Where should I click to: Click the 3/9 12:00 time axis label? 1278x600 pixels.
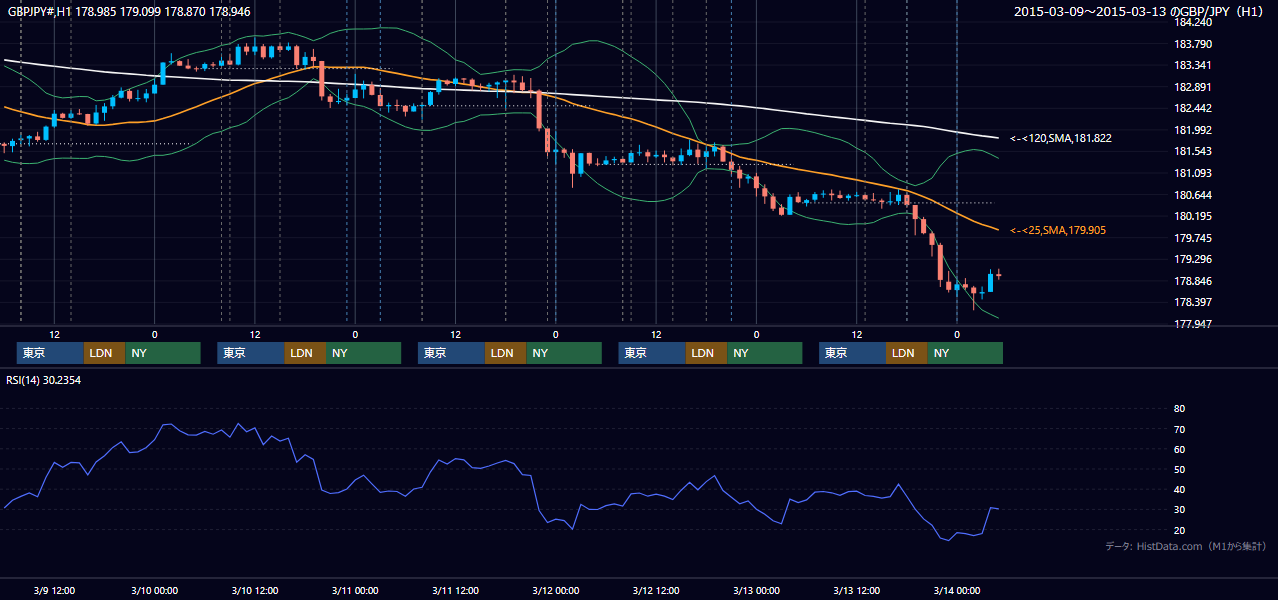tap(56, 590)
